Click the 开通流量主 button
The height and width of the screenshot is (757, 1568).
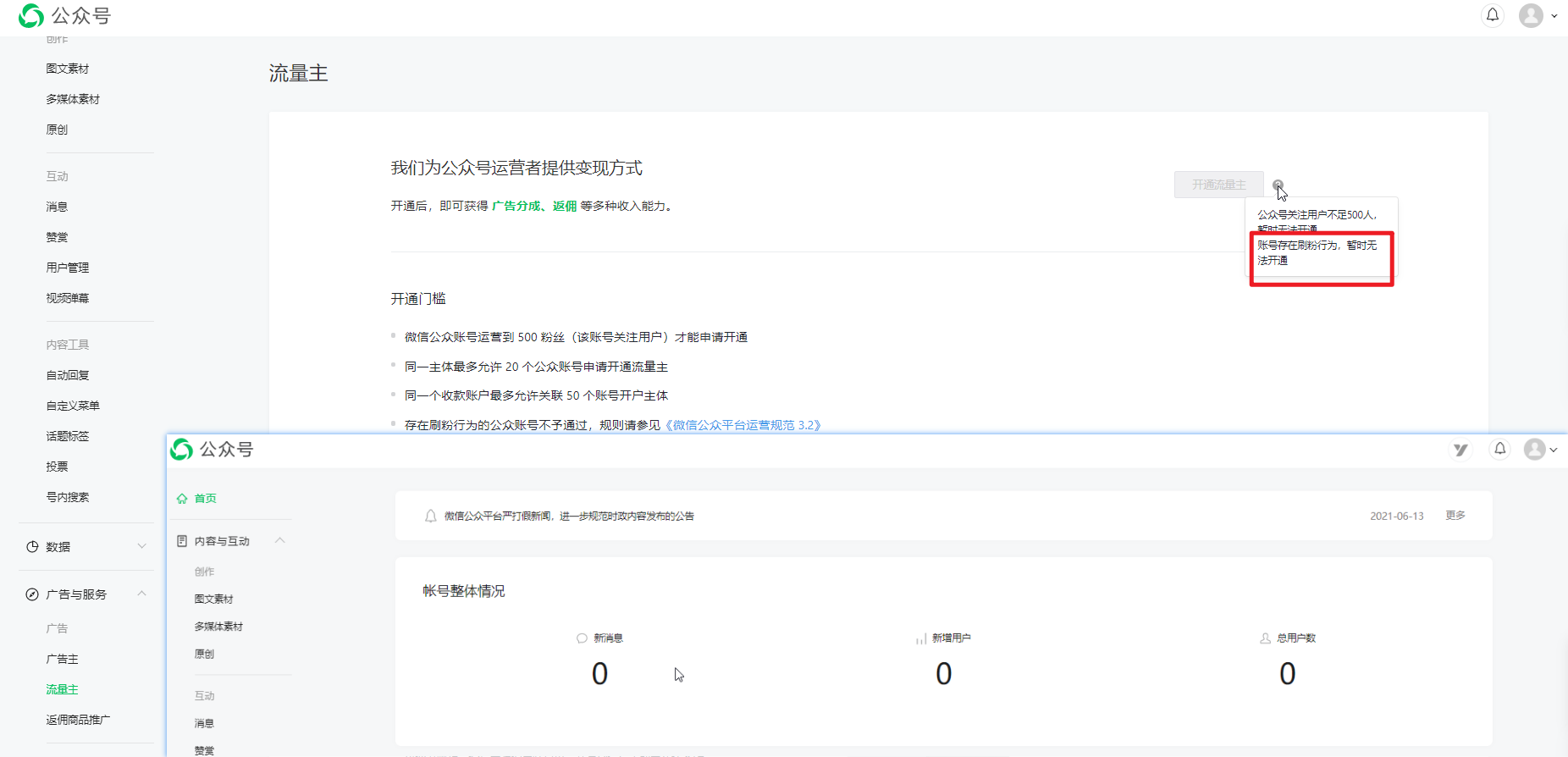(x=1219, y=185)
